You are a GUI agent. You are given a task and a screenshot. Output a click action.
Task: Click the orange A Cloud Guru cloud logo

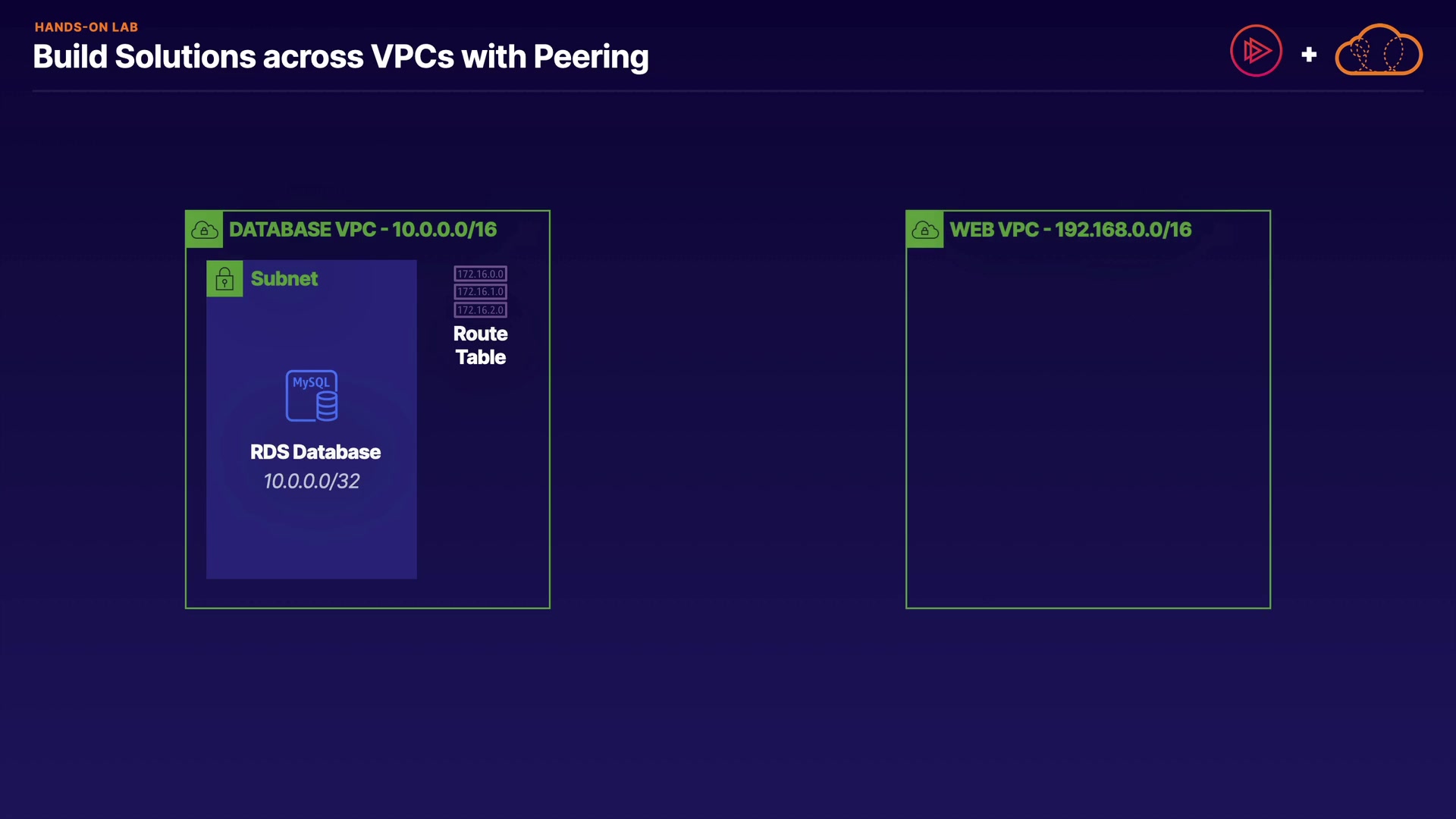coord(1378,51)
